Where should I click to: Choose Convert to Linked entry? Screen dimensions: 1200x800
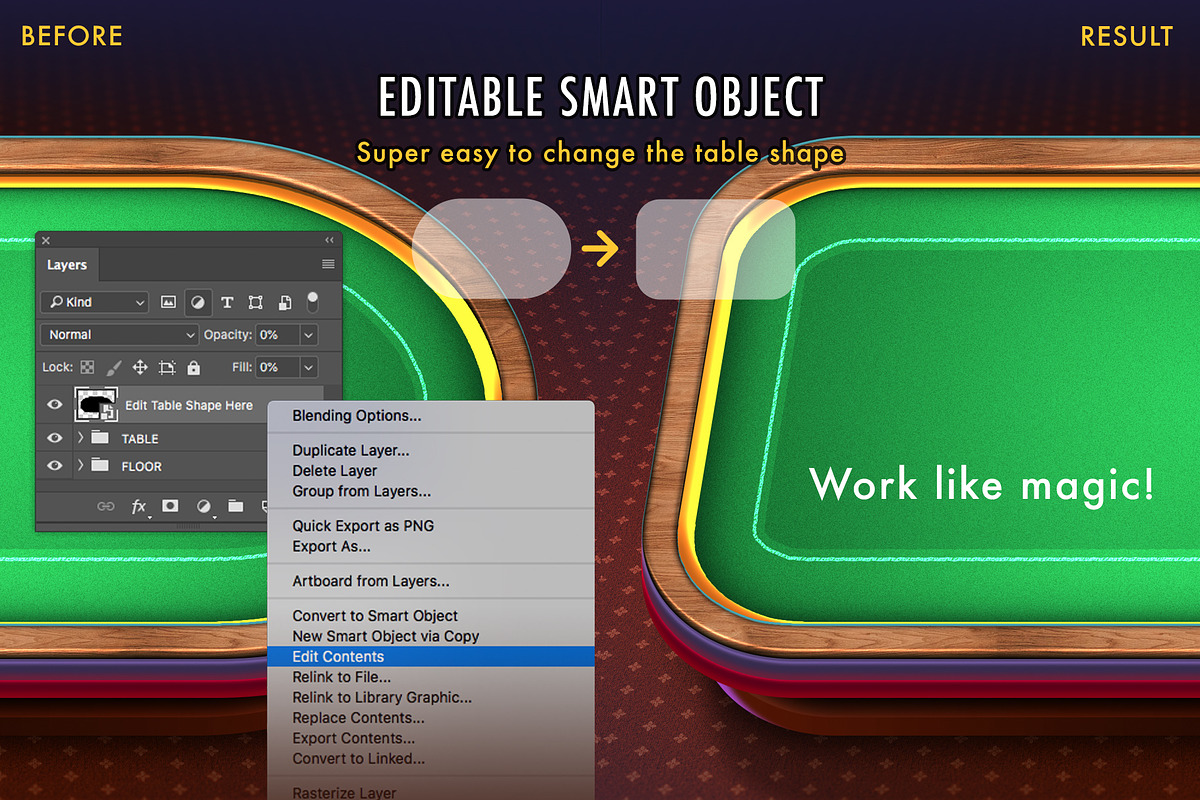coord(431,758)
